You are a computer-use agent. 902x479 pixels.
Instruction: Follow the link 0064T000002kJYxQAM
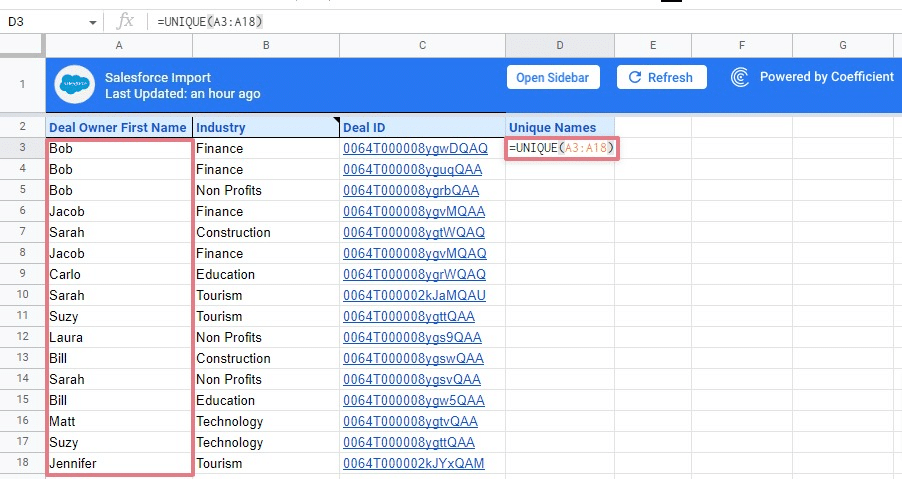click(x=413, y=463)
